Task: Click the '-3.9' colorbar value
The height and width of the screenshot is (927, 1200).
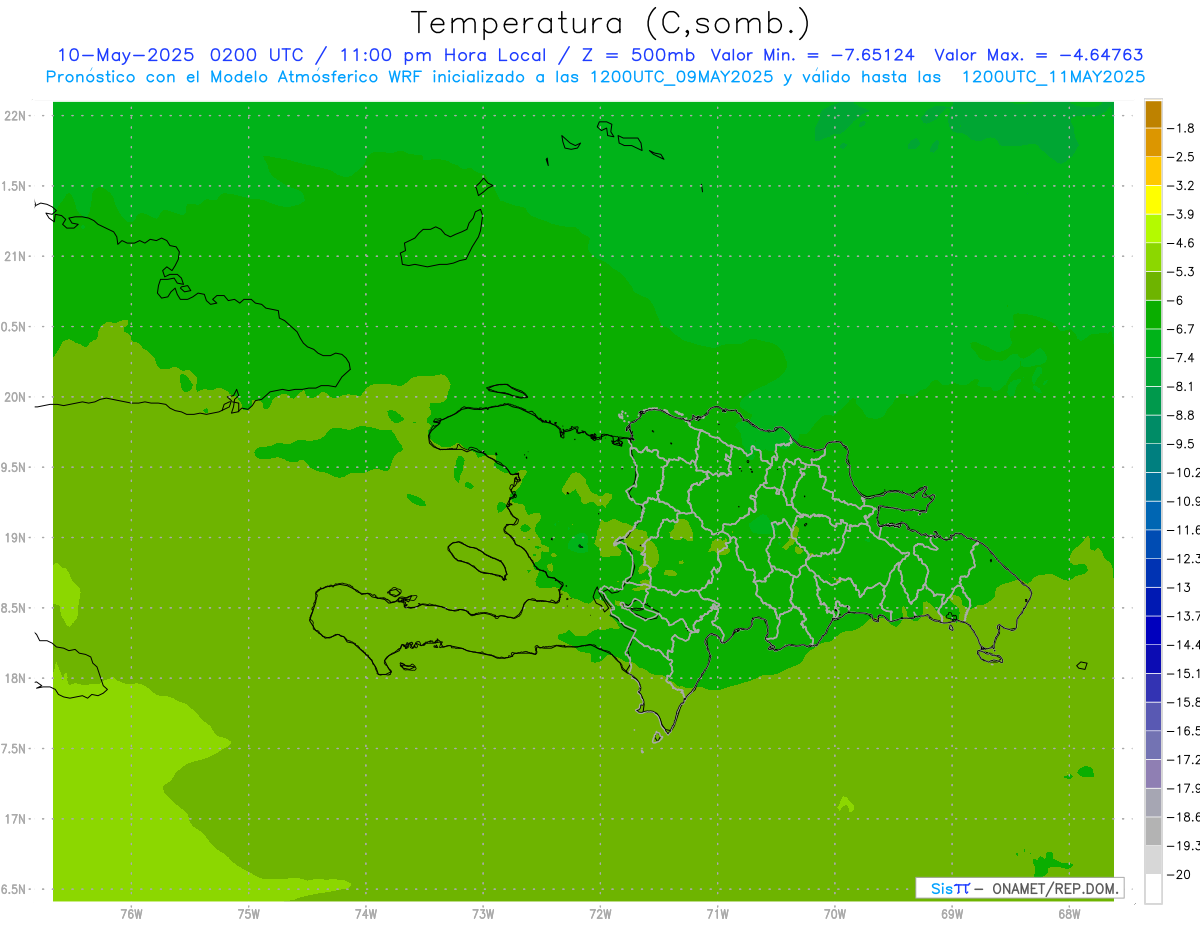Action: (x=1183, y=214)
